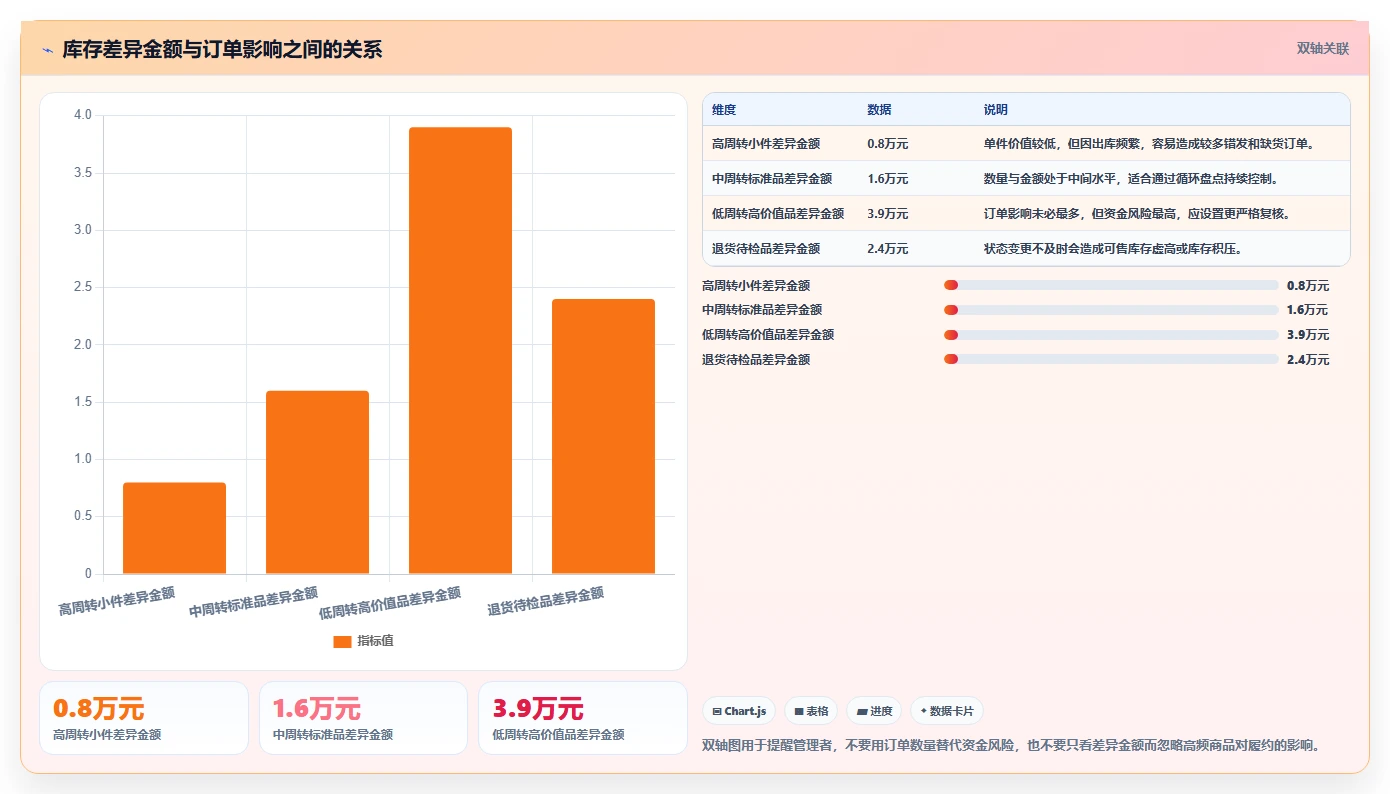Image resolution: width=1390 pixels, height=794 pixels.
Task: Click the 1.6万元 data card
Action: tap(363, 718)
